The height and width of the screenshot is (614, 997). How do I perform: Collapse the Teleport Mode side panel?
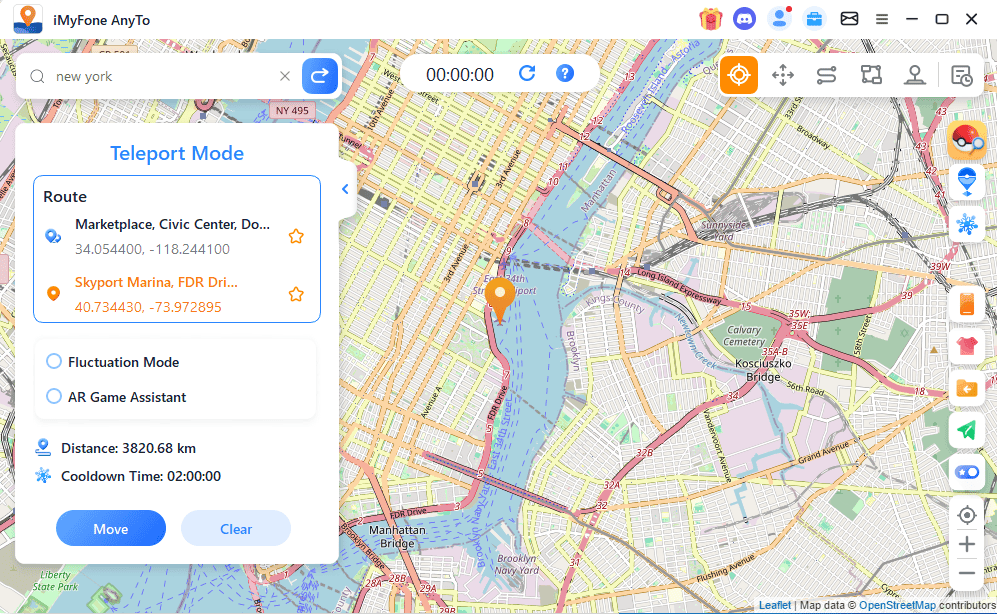click(345, 189)
